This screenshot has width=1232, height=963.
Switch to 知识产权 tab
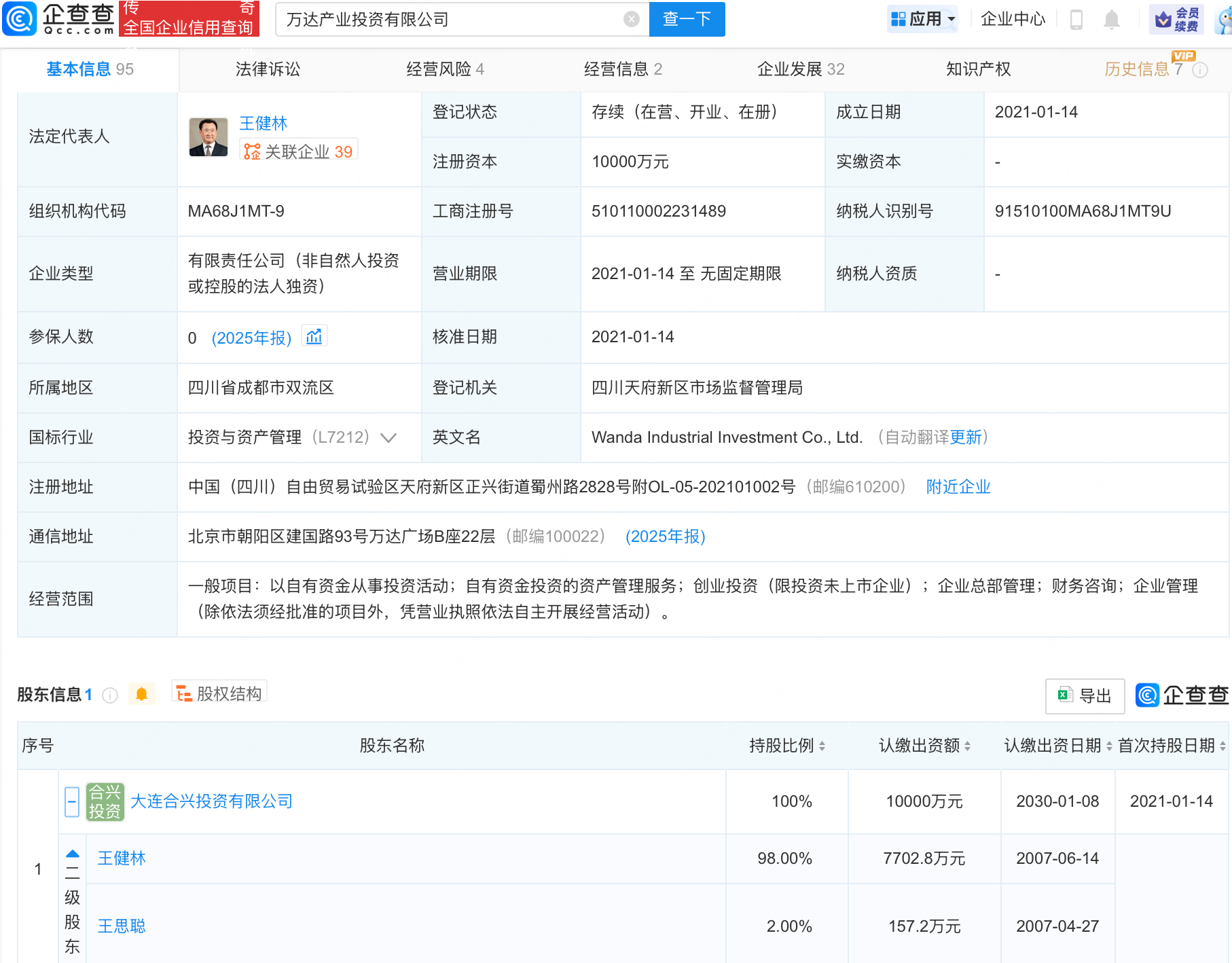click(978, 69)
